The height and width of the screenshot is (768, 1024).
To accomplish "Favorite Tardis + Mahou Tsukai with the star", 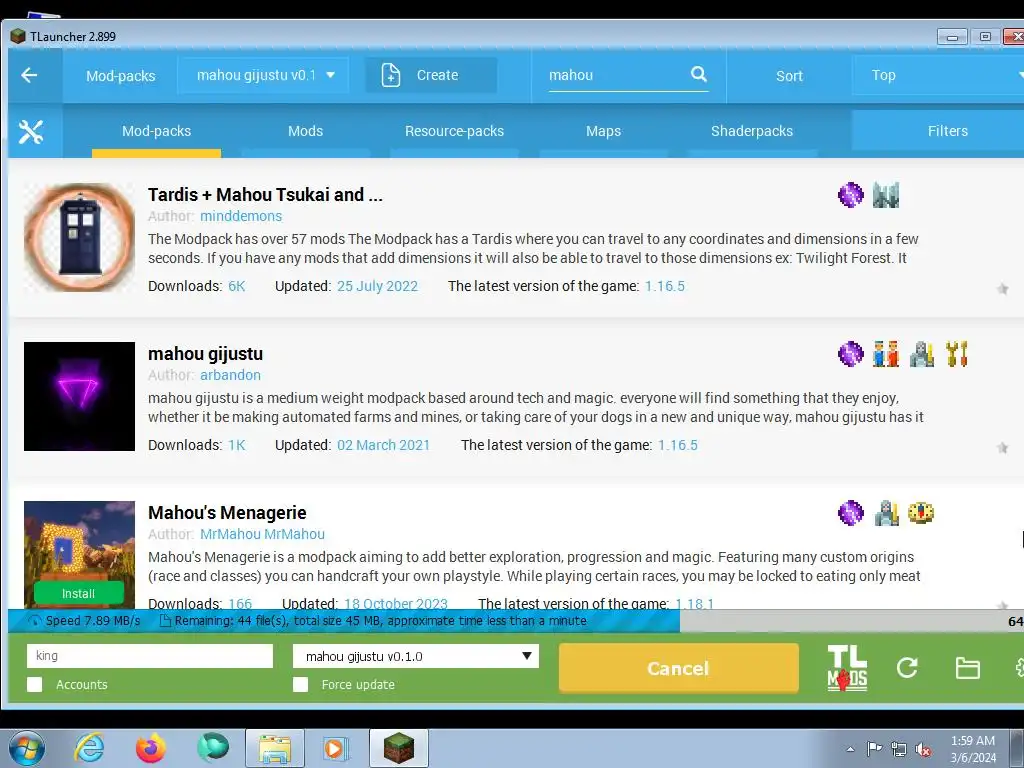I will 1002,289.
